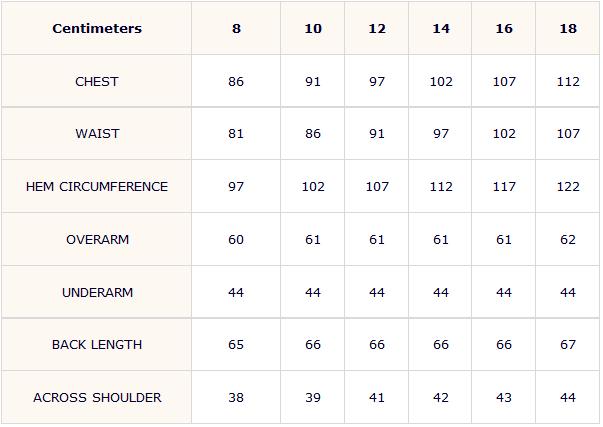Click the UNDERARM row label

(x=97, y=292)
